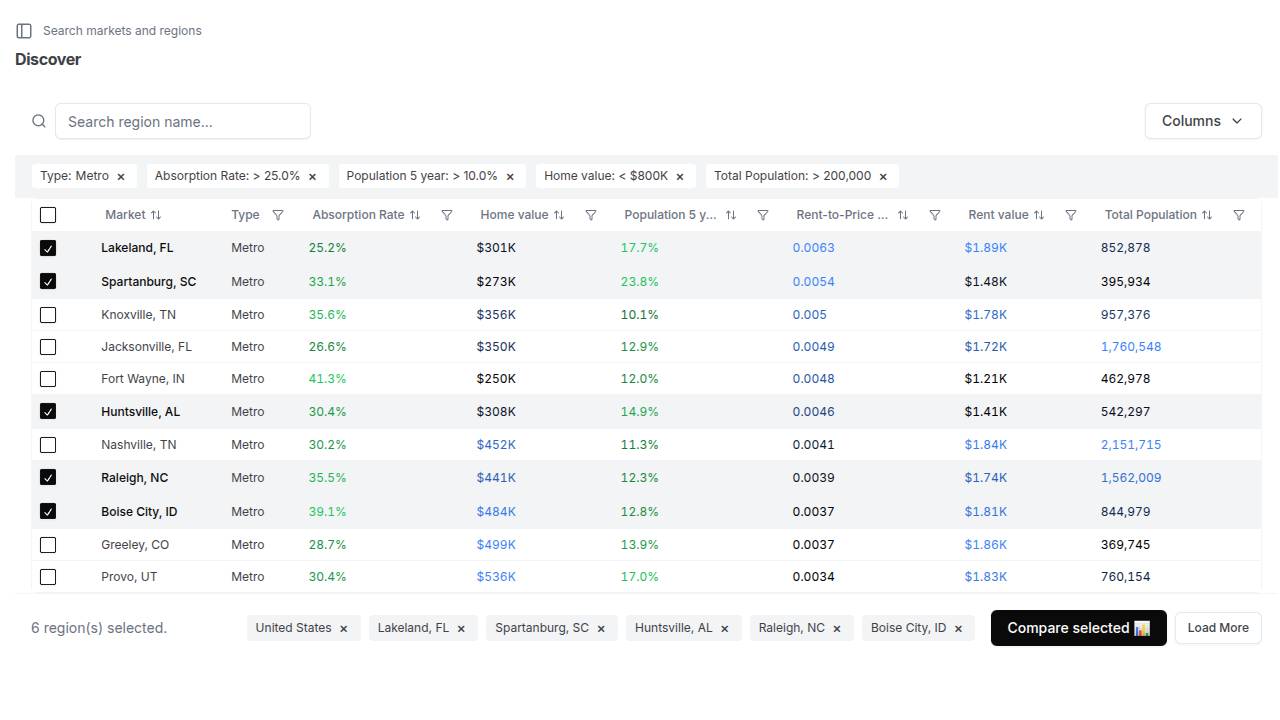The image size is (1280, 720).
Task: Open filter funnel for Absorption Rate column
Action: [x=447, y=215]
